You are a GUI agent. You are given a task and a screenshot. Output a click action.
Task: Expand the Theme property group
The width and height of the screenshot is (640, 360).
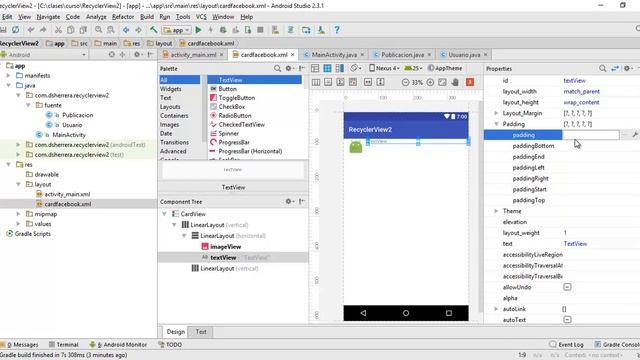tap(496, 211)
